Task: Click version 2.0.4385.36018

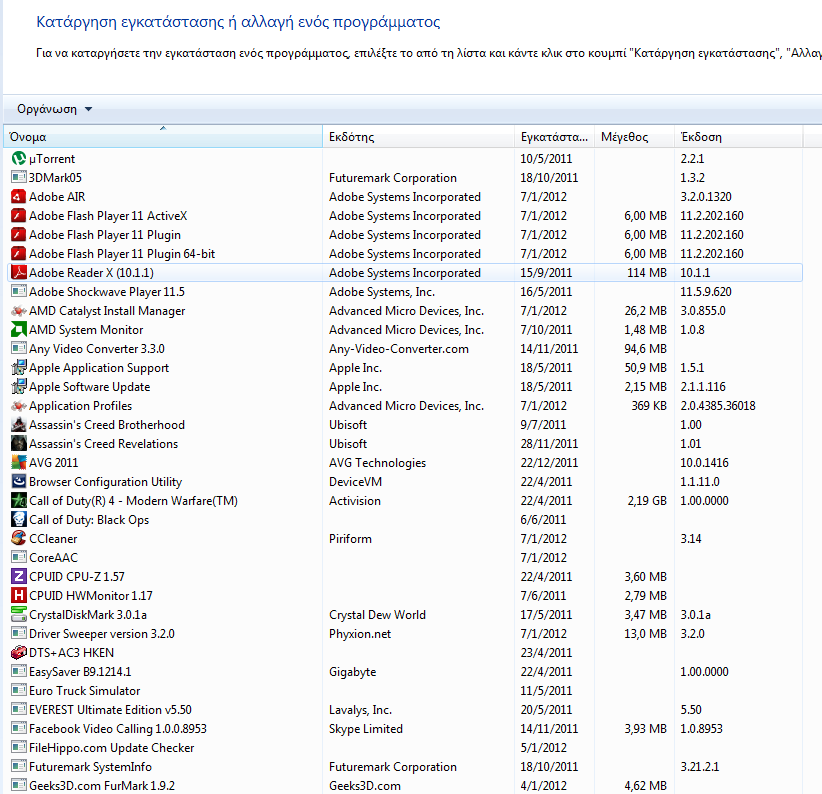Action: (718, 406)
